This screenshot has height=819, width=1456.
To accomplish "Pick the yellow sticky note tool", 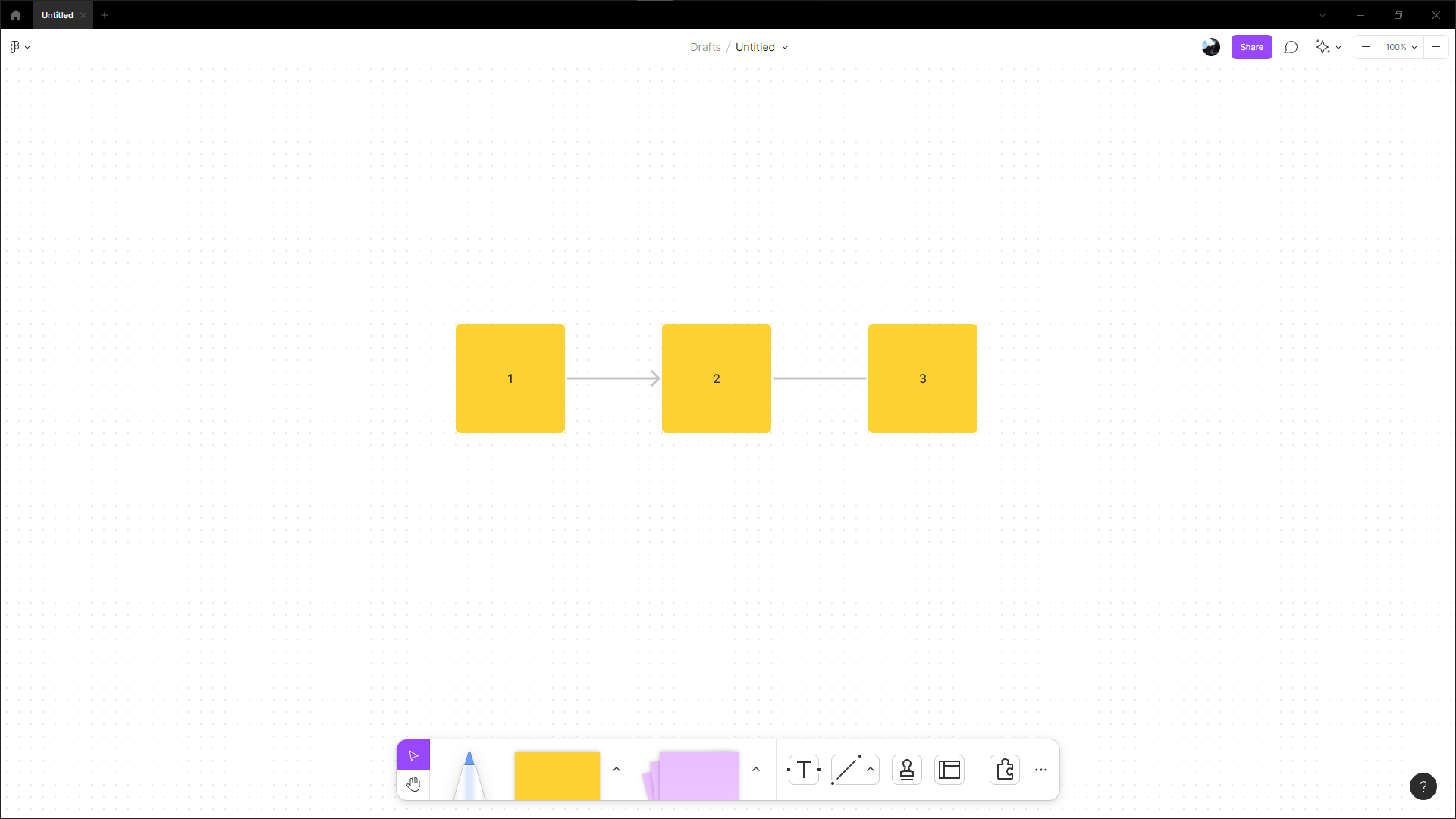I will [557, 776].
